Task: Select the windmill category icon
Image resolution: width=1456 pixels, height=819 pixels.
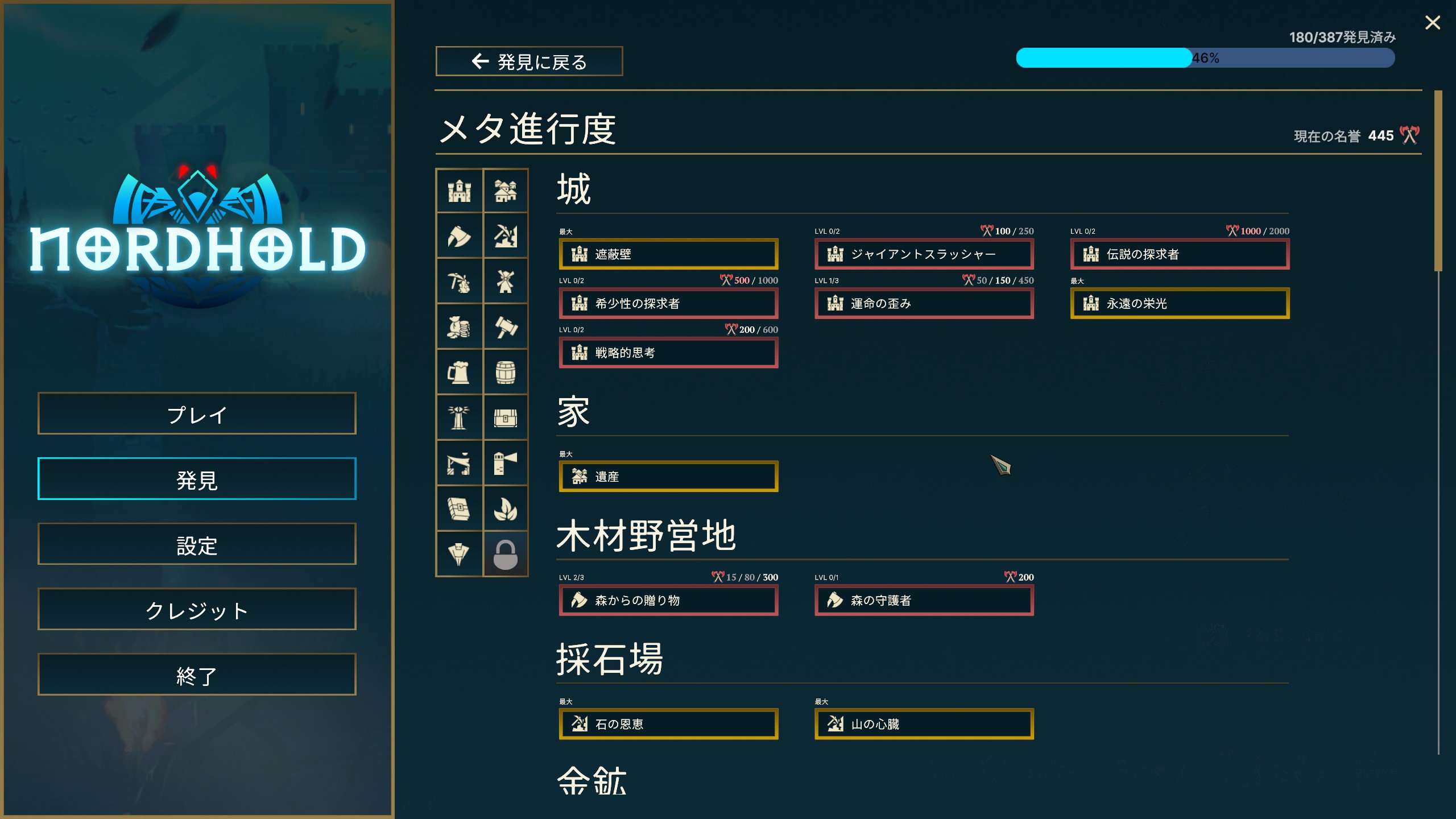Action: (505, 282)
